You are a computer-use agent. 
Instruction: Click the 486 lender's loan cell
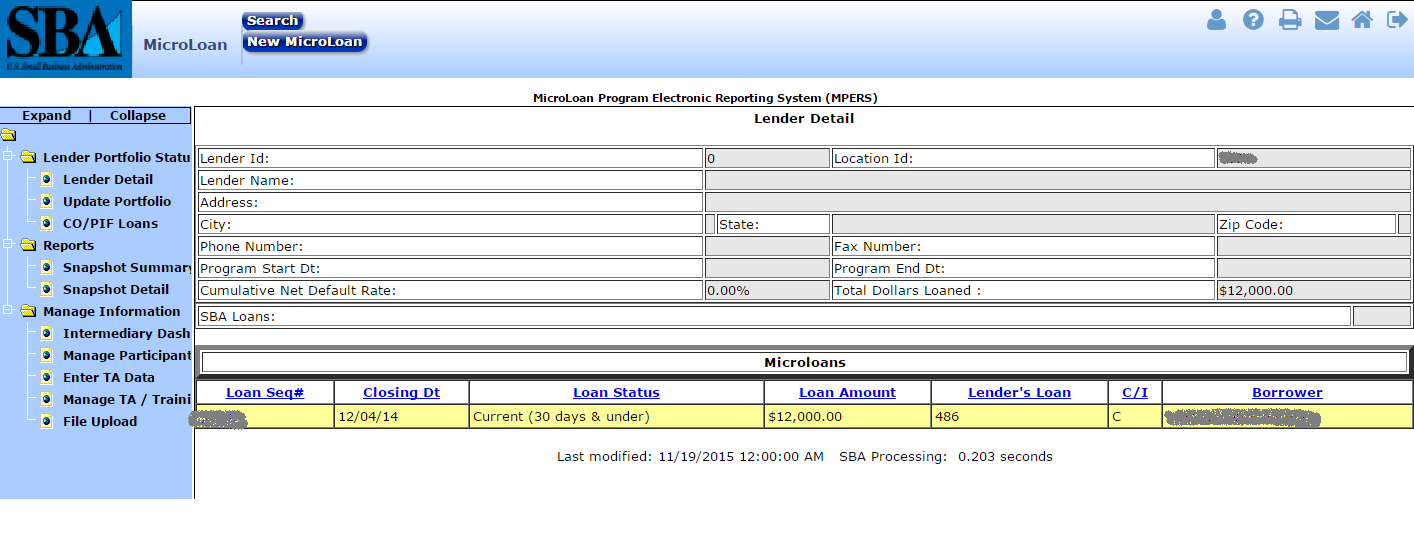1019,416
